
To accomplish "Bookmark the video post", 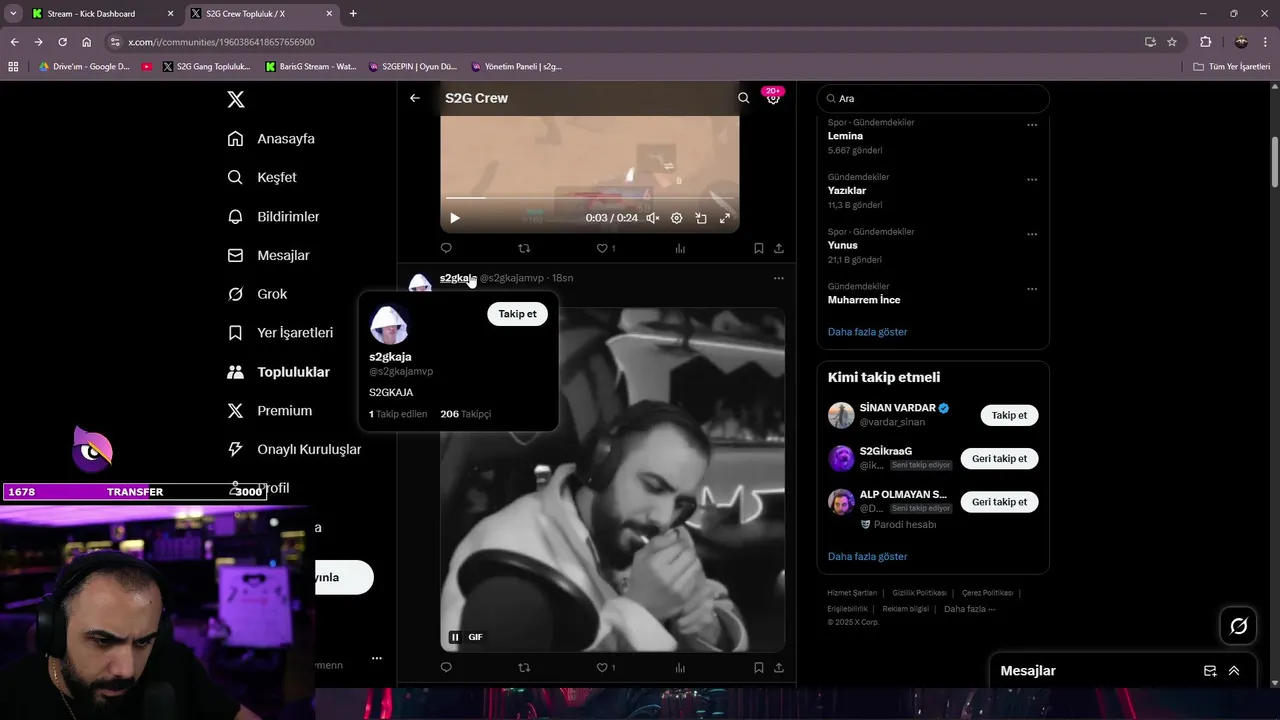I will pos(759,248).
